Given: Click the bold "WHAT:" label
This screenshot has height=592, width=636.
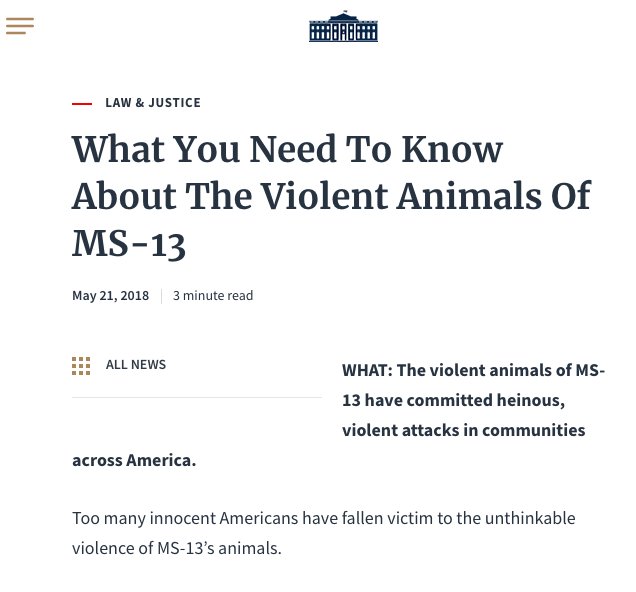Looking at the screenshot, I should 367,370.
